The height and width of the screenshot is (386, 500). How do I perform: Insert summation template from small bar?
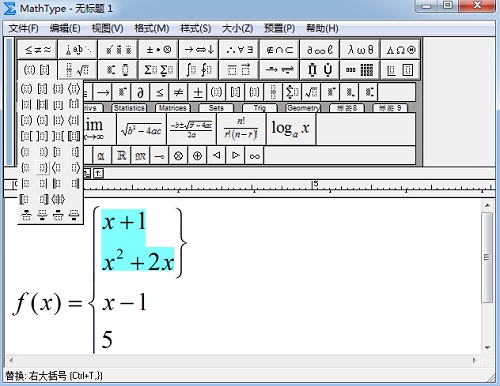(x=292, y=92)
